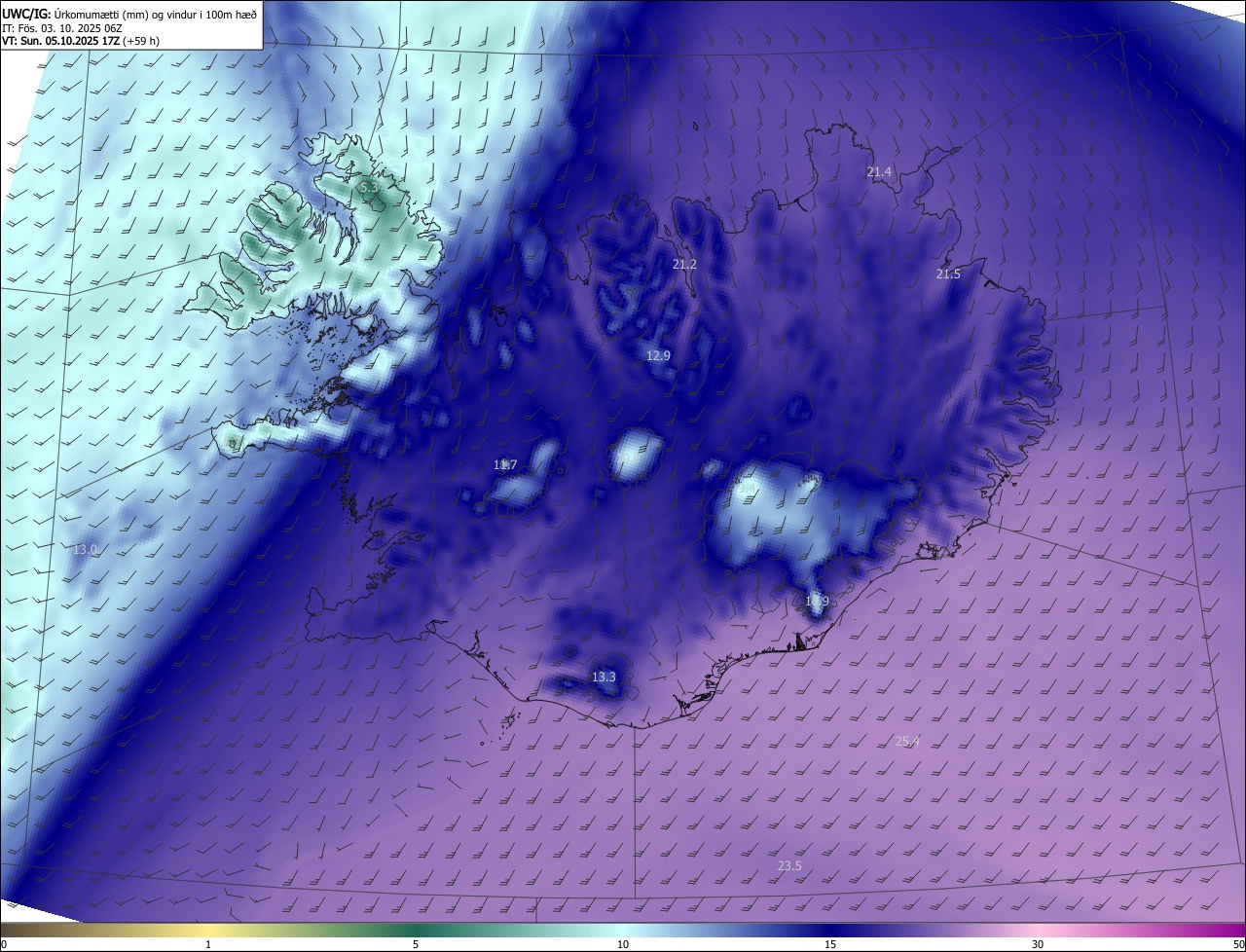Click the 21.2 precipitation value label
Viewport: 1246px width, 952px height.
coord(684,265)
